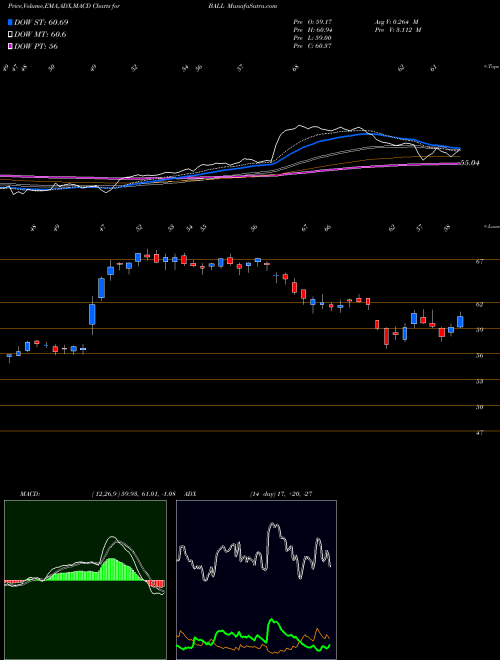Click the 'MACD:' panel heading
Viewport: 500px width, 660px height.
tap(29, 493)
